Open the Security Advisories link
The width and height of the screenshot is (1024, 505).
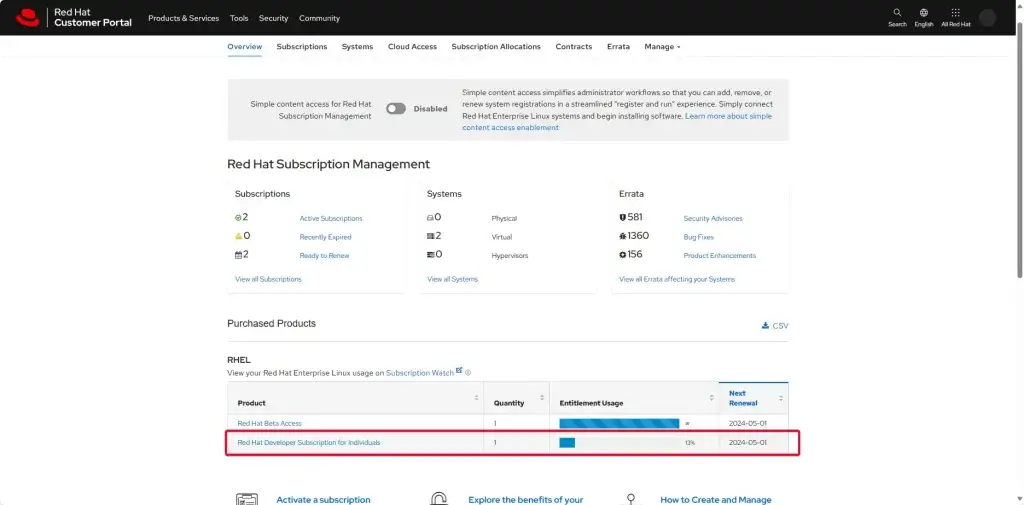[x=713, y=219]
